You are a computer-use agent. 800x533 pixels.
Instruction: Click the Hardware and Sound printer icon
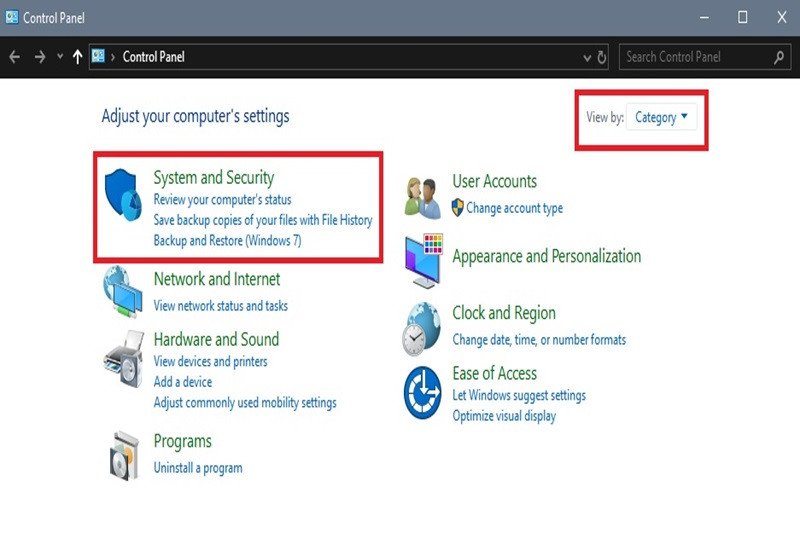click(124, 359)
